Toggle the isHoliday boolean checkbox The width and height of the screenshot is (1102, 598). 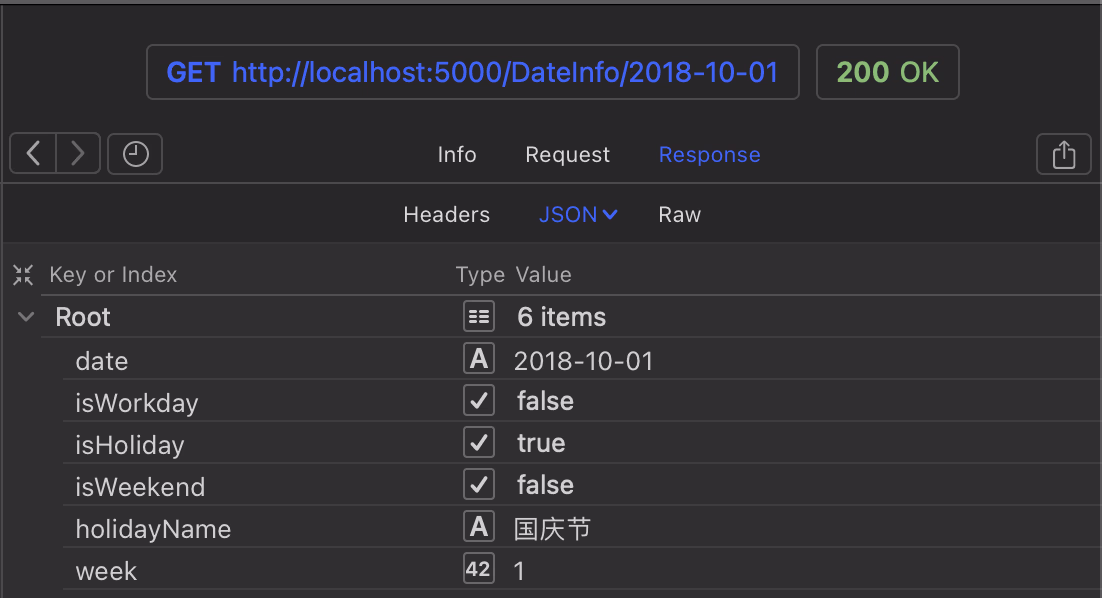point(479,443)
